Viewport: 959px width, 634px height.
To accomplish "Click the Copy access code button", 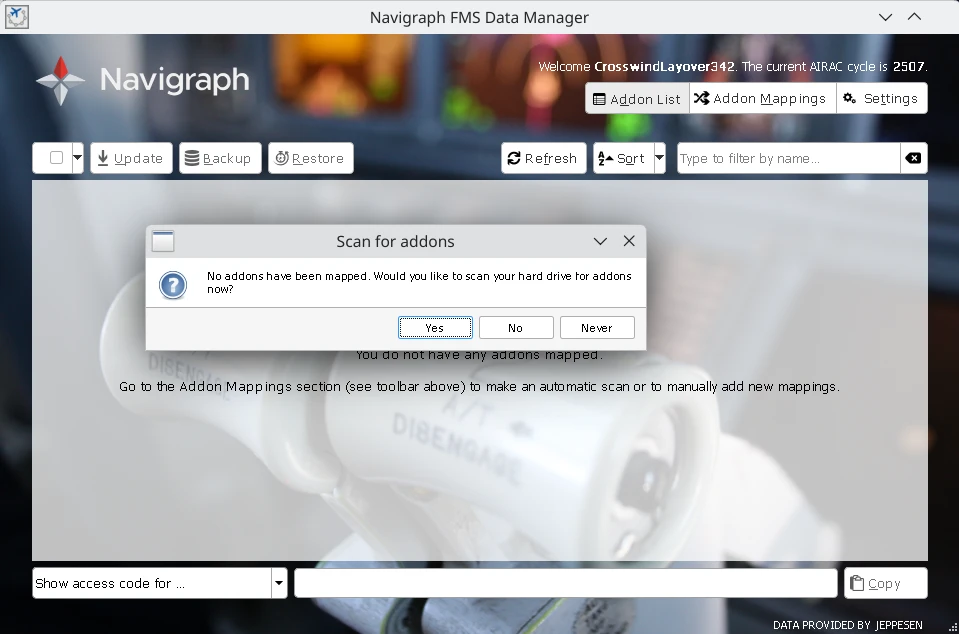I will coord(886,583).
